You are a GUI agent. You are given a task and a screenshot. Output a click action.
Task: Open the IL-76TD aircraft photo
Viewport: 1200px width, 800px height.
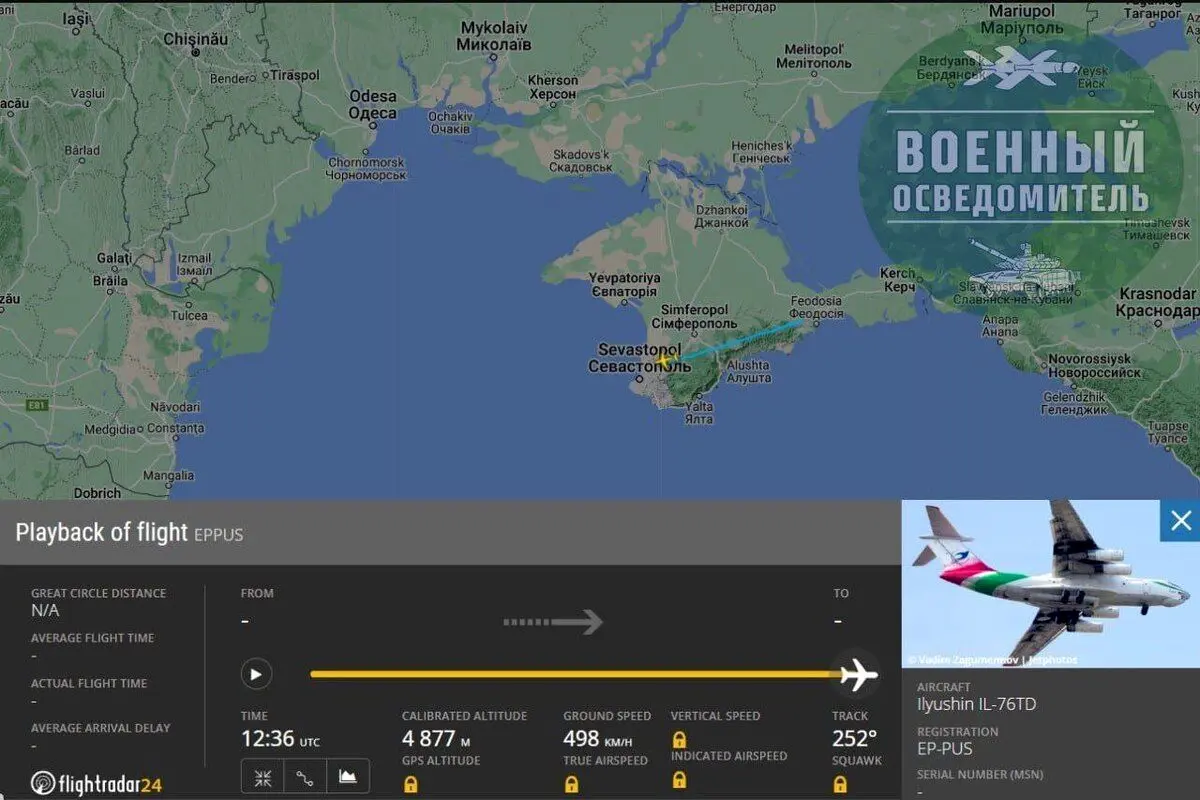[1050, 583]
